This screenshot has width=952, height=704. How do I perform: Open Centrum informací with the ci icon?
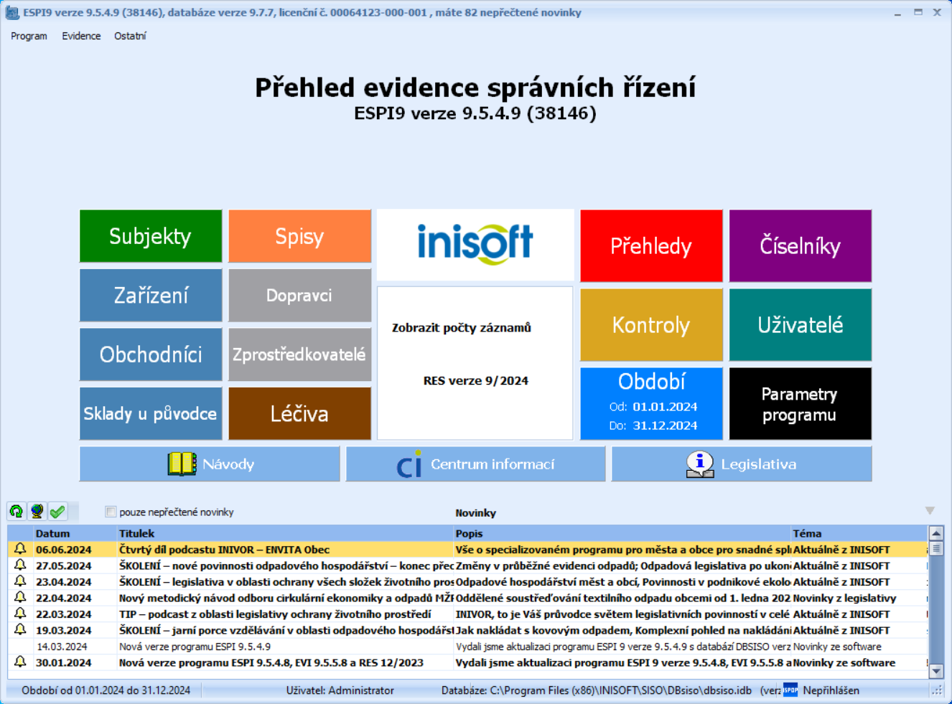[475, 464]
